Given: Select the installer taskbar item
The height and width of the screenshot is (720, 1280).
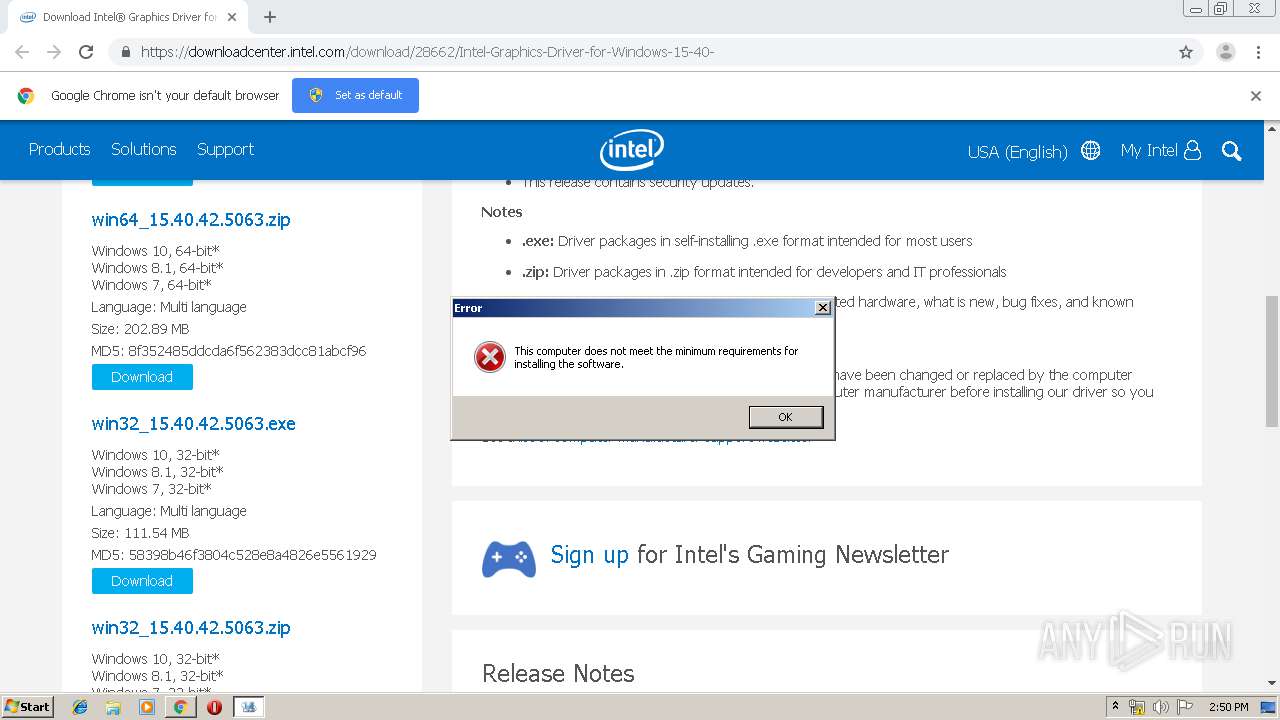Looking at the screenshot, I should tap(249, 707).
